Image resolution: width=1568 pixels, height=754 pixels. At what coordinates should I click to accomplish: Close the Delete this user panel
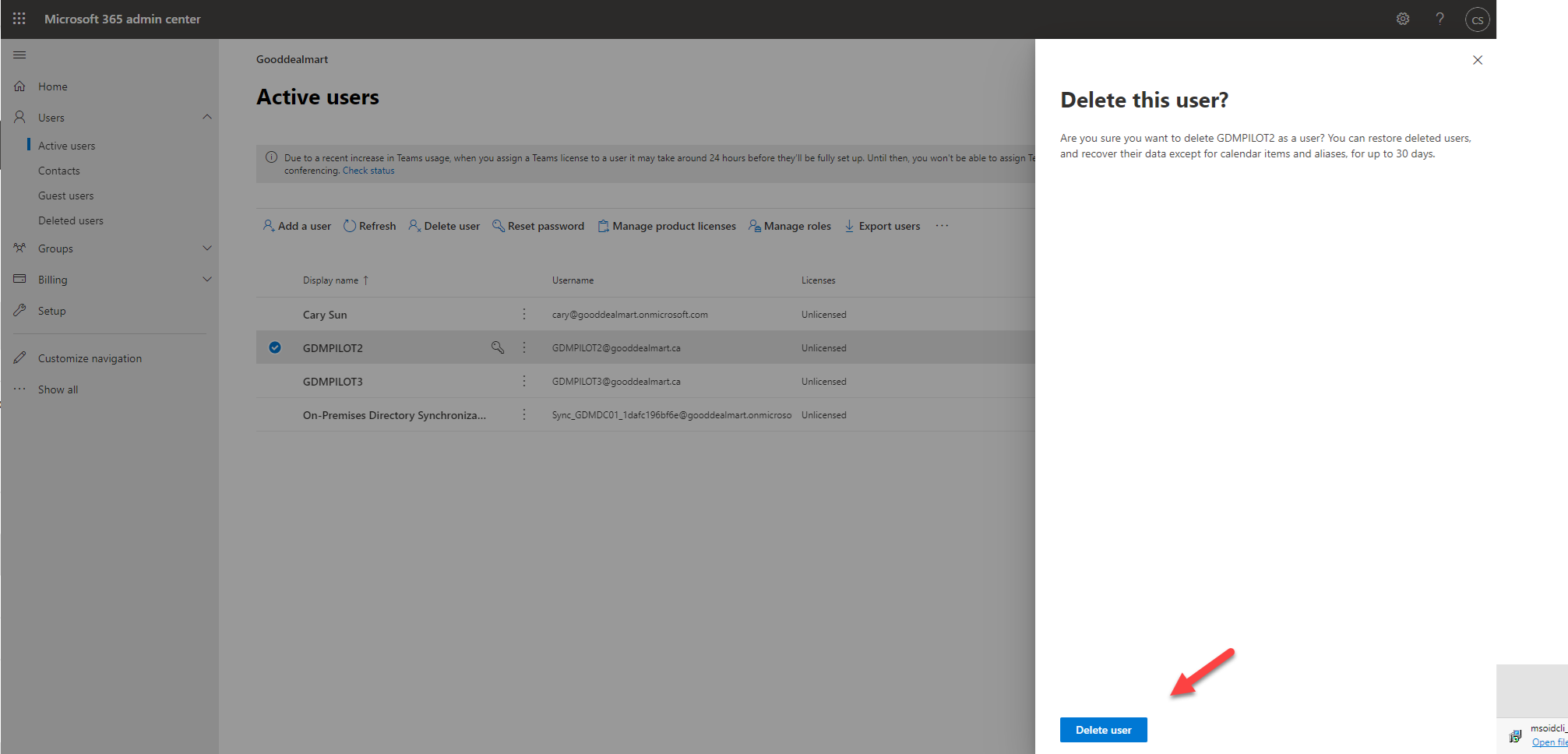1478,60
